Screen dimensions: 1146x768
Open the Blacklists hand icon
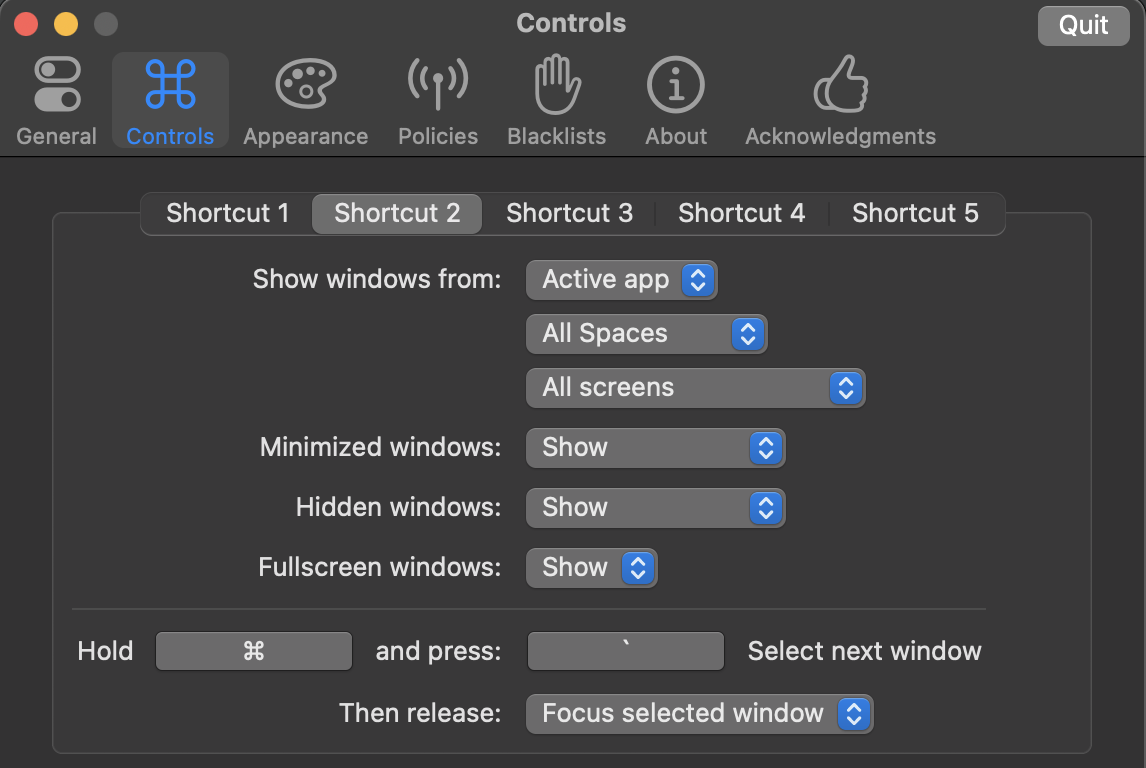pos(557,84)
